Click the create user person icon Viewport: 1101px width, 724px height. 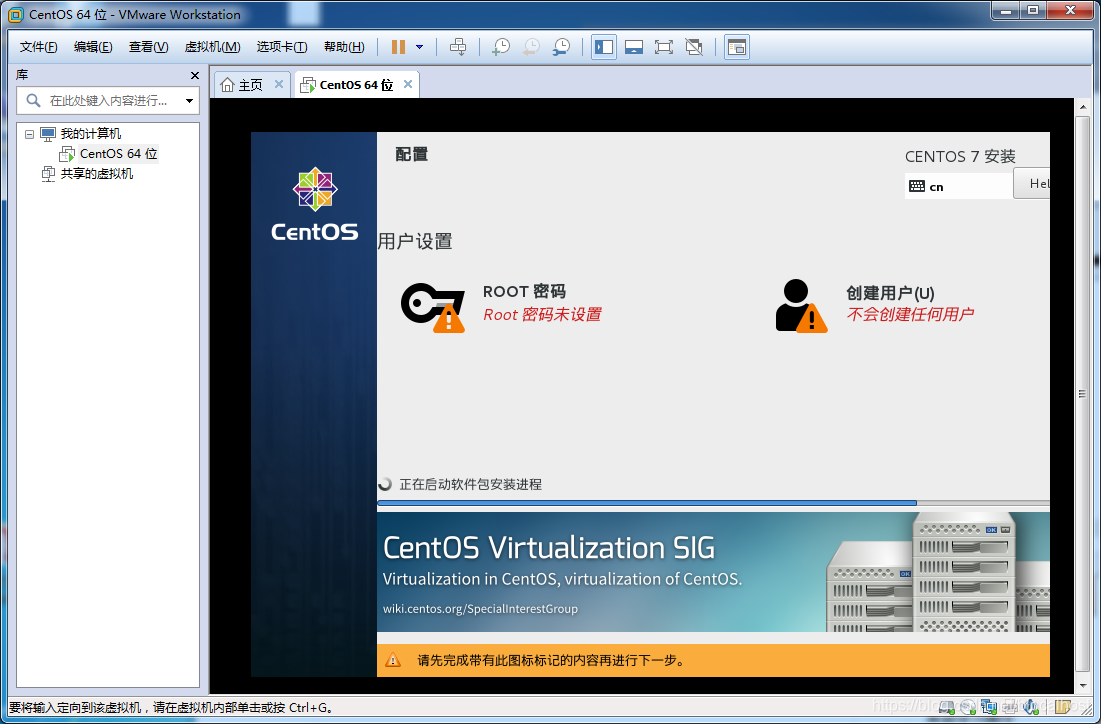801,305
